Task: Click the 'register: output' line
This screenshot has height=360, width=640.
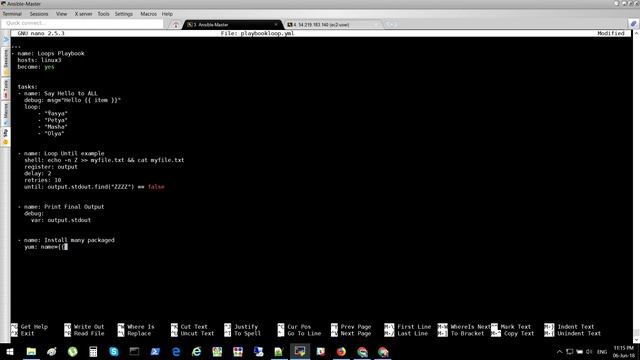Action: pyautogui.click(x=51, y=167)
